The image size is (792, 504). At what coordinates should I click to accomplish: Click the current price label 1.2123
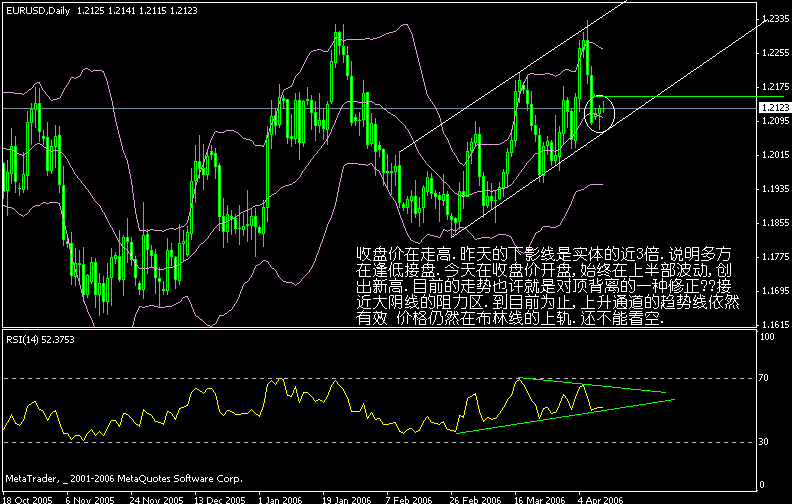[x=774, y=108]
